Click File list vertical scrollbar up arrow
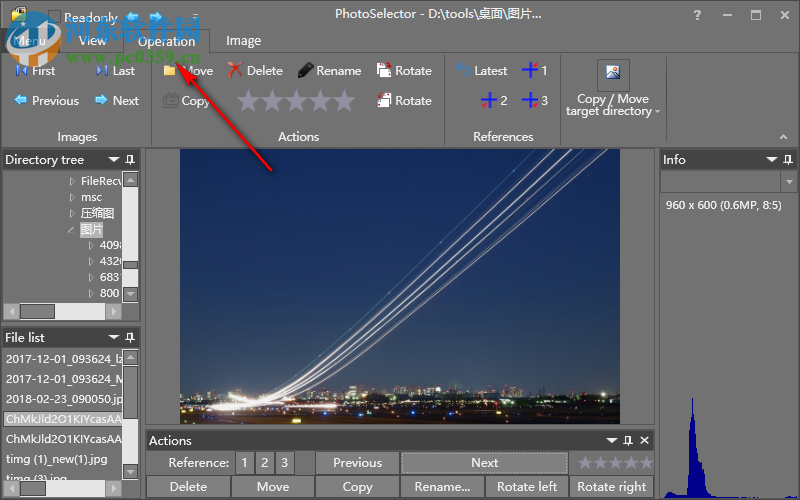 tap(131, 357)
